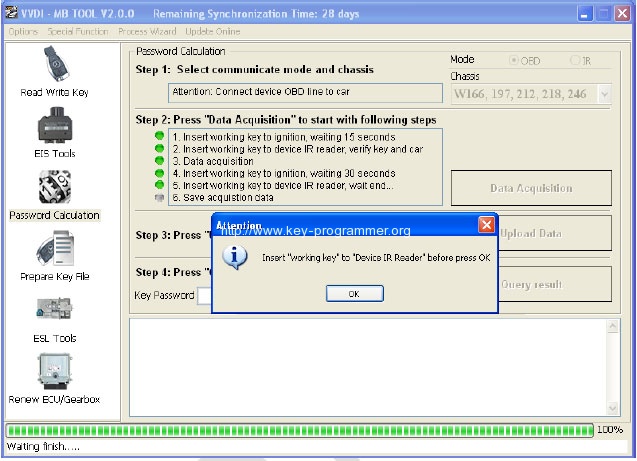
Task: Click the Prepare Key File icon
Action: [x=54, y=251]
